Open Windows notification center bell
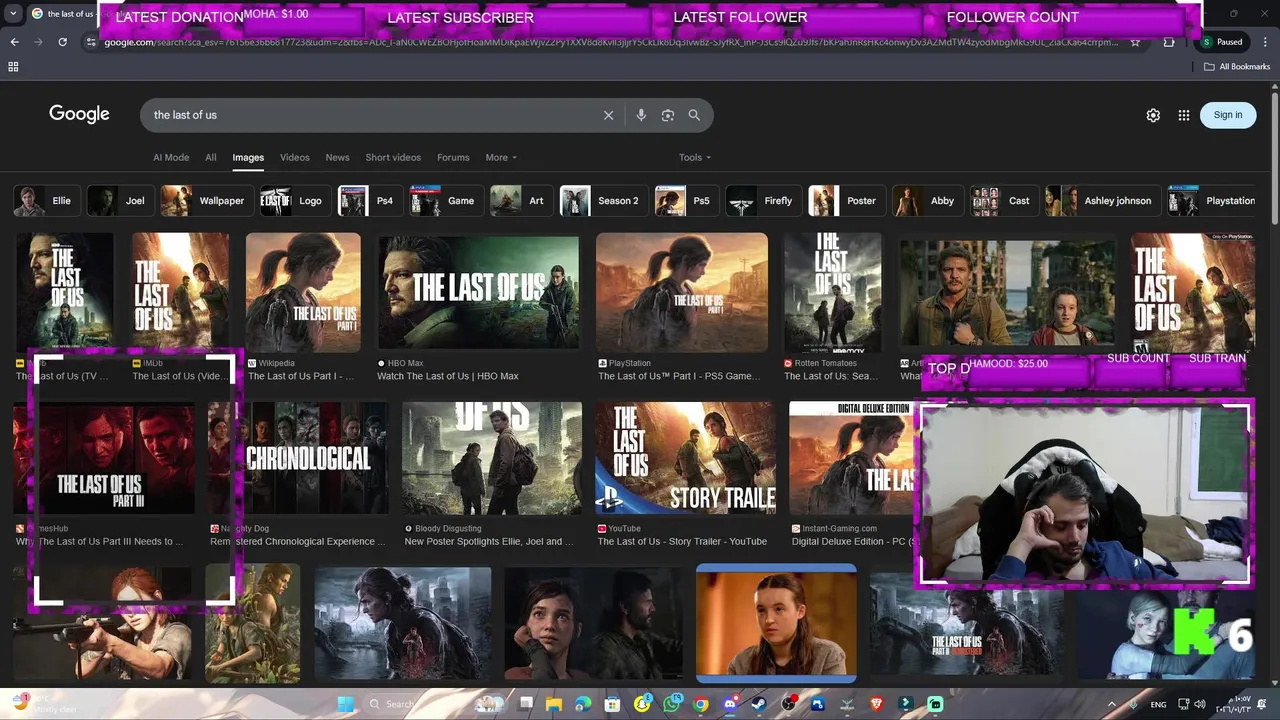This screenshot has width=1280, height=720. click(1264, 704)
